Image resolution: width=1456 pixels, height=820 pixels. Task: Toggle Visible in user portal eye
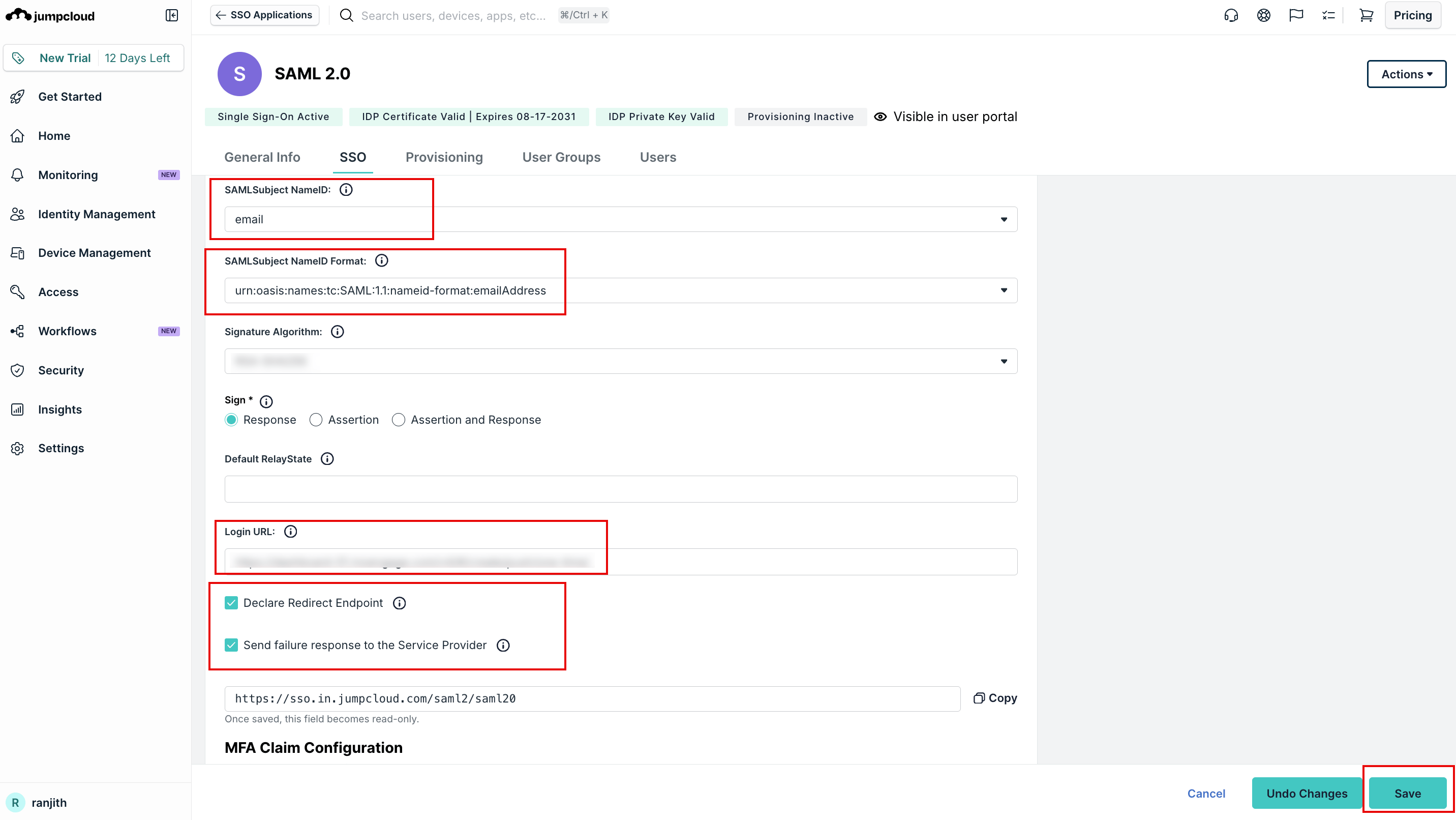tap(881, 116)
